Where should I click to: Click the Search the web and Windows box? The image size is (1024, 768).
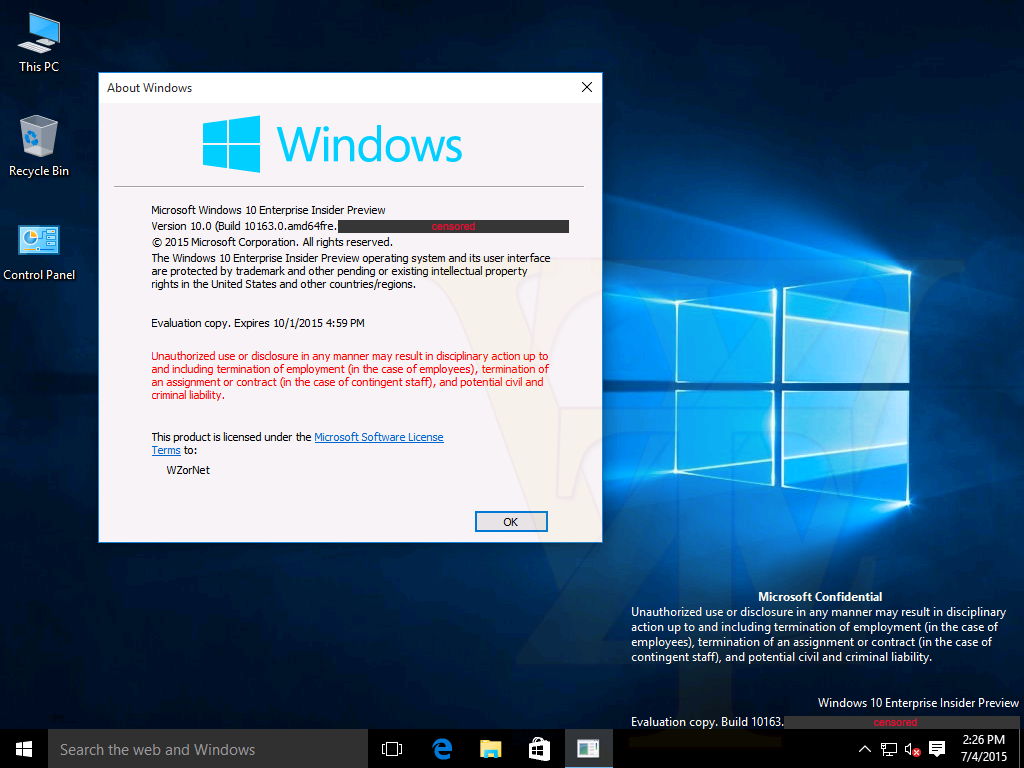tap(208, 749)
